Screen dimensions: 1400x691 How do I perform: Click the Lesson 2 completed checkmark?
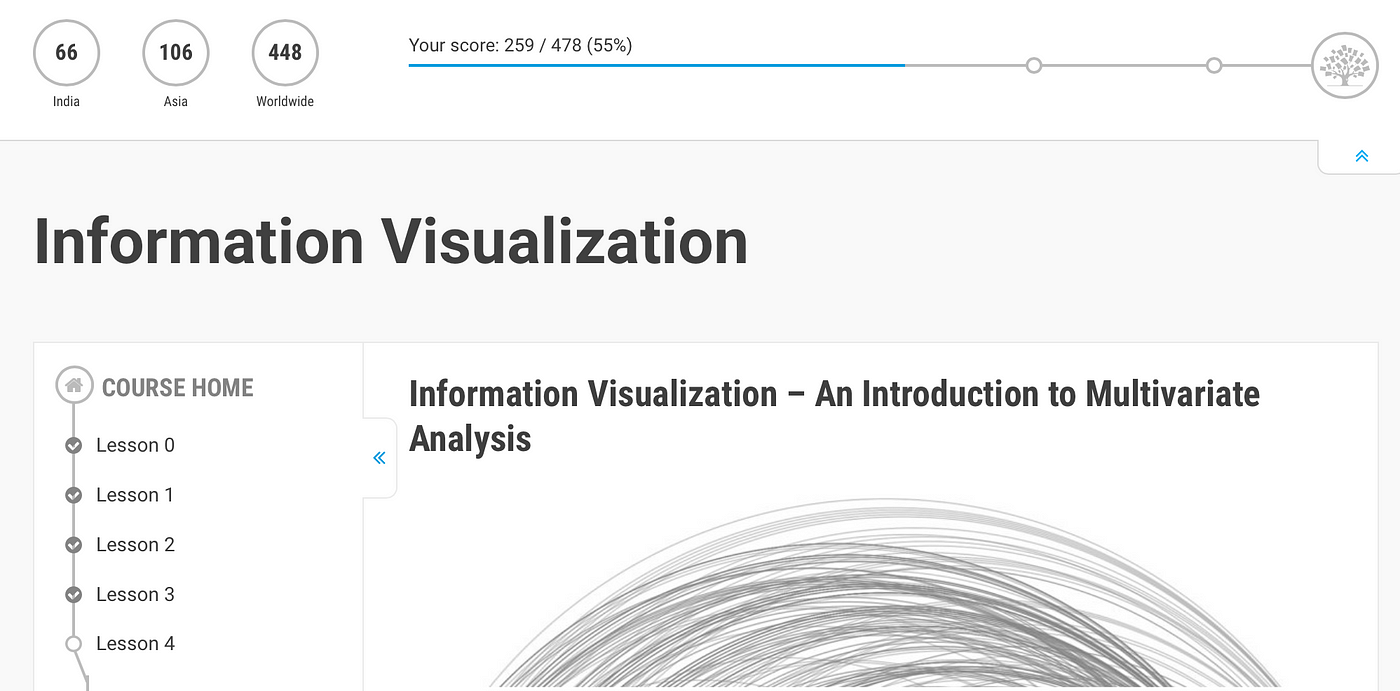click(x=73, y=545)
